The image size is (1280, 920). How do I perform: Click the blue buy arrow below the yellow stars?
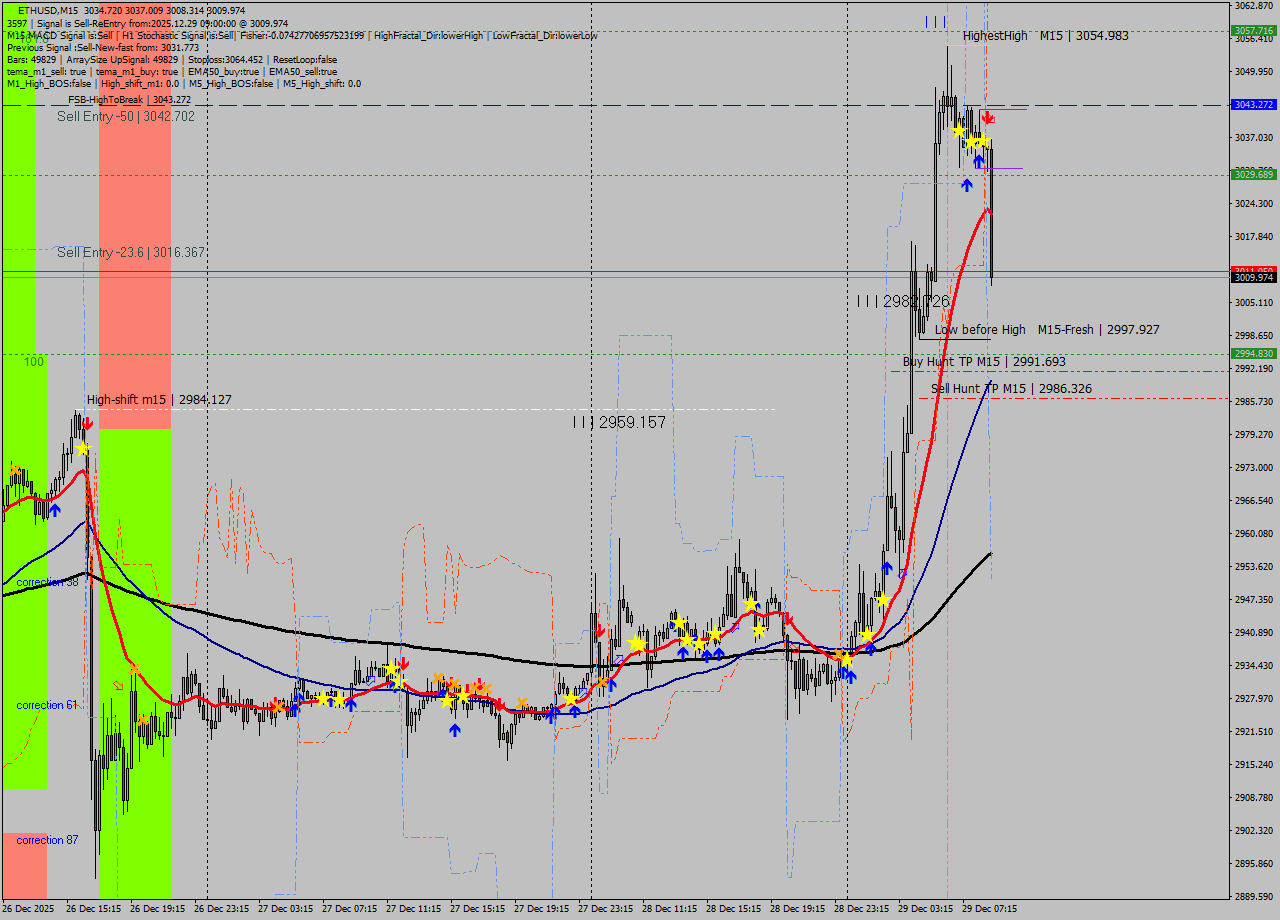(x=979, y=161)
